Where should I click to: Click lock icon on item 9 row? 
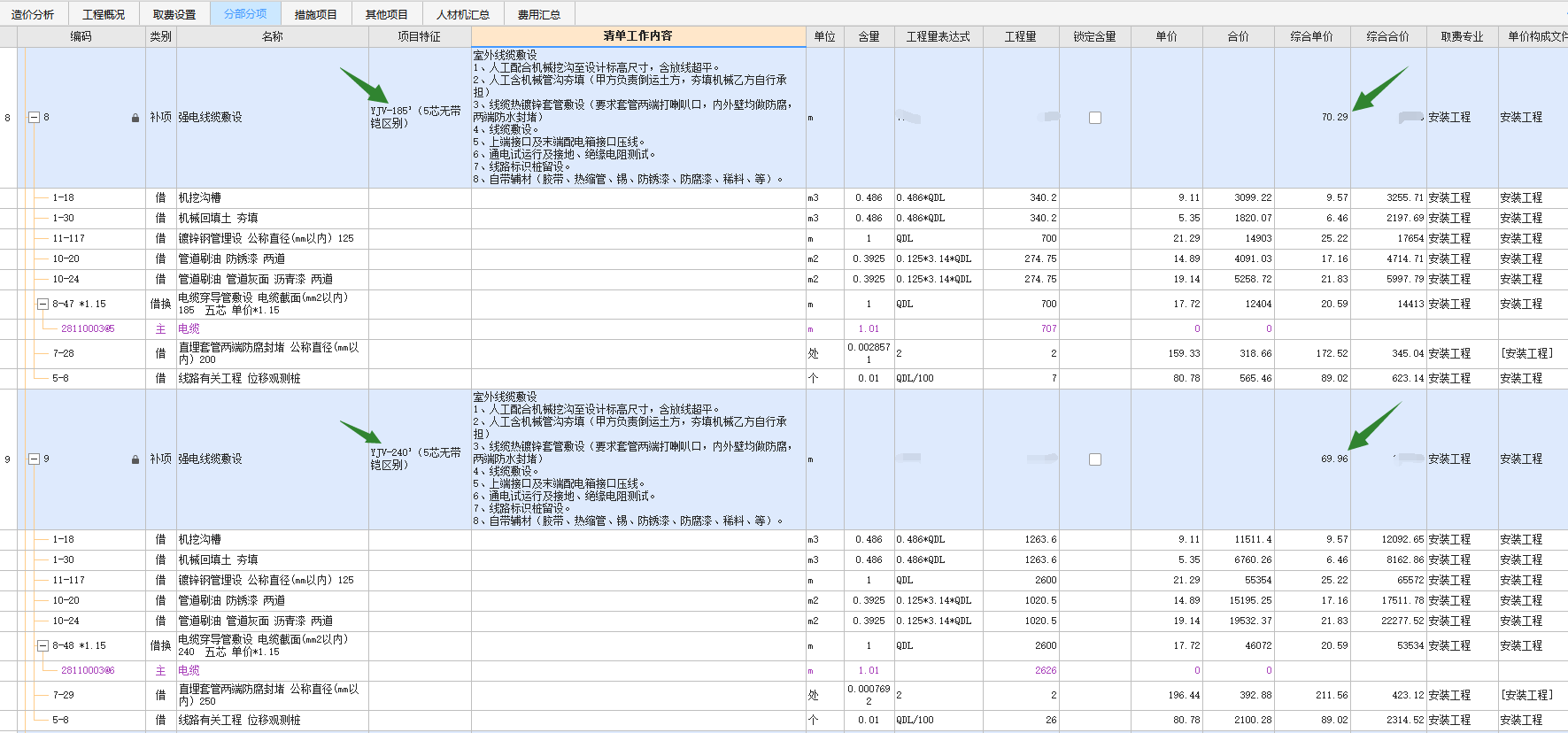point(135,459)
